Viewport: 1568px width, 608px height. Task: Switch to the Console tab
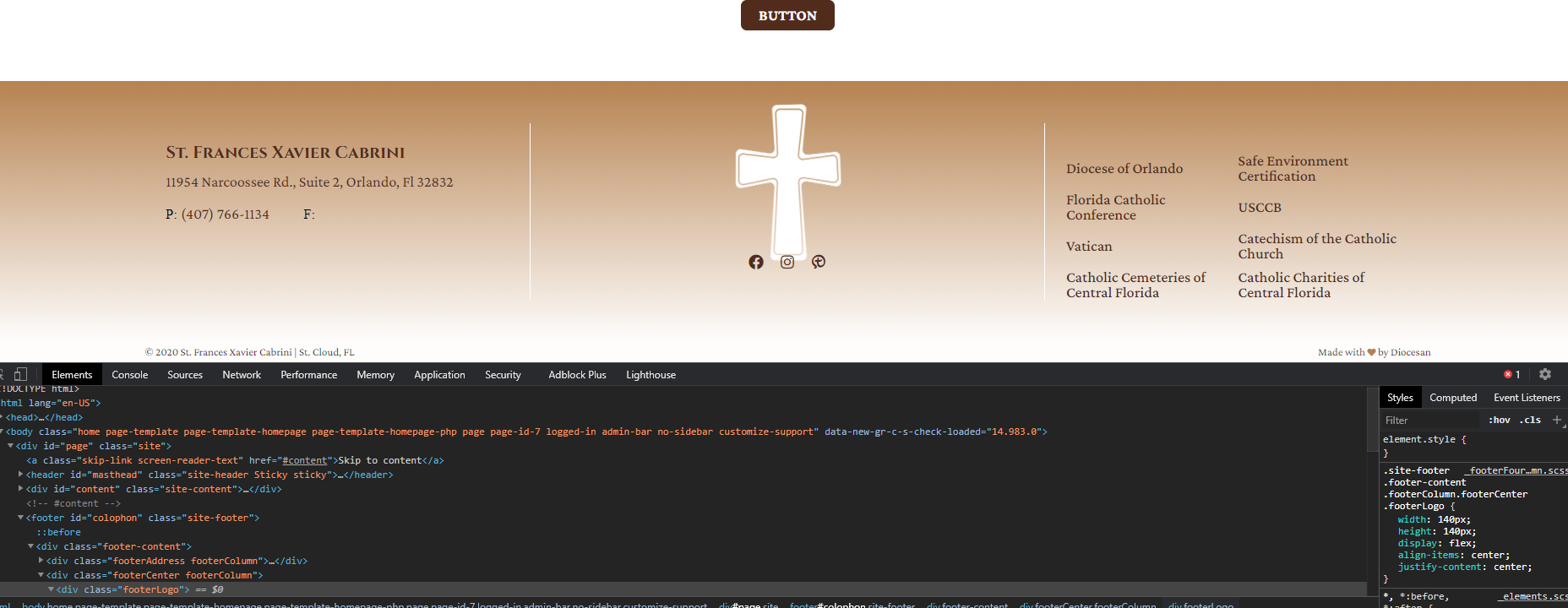(x=129, y=374)
